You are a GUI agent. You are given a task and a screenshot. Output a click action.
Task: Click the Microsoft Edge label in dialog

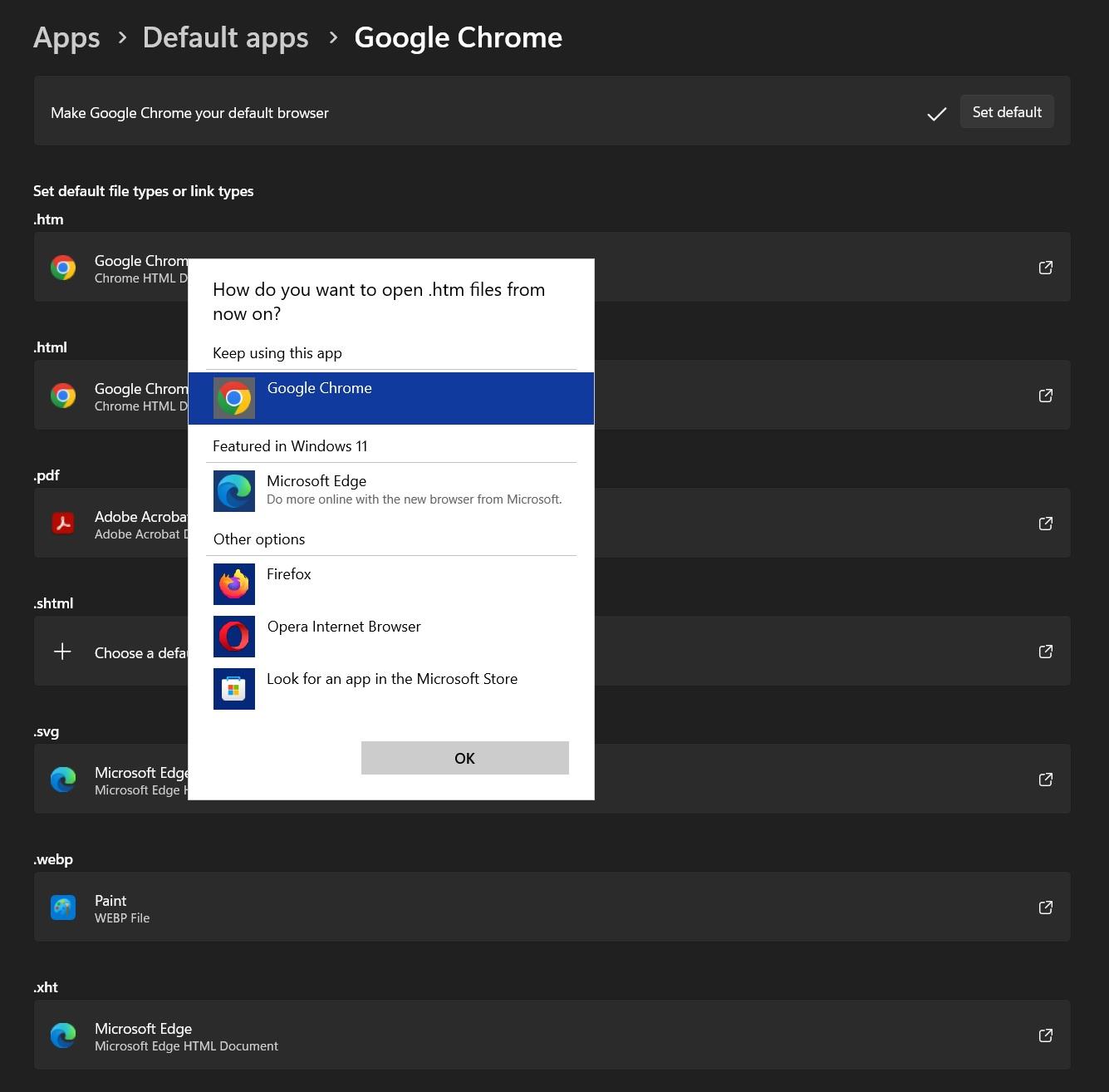click(317, 481)
